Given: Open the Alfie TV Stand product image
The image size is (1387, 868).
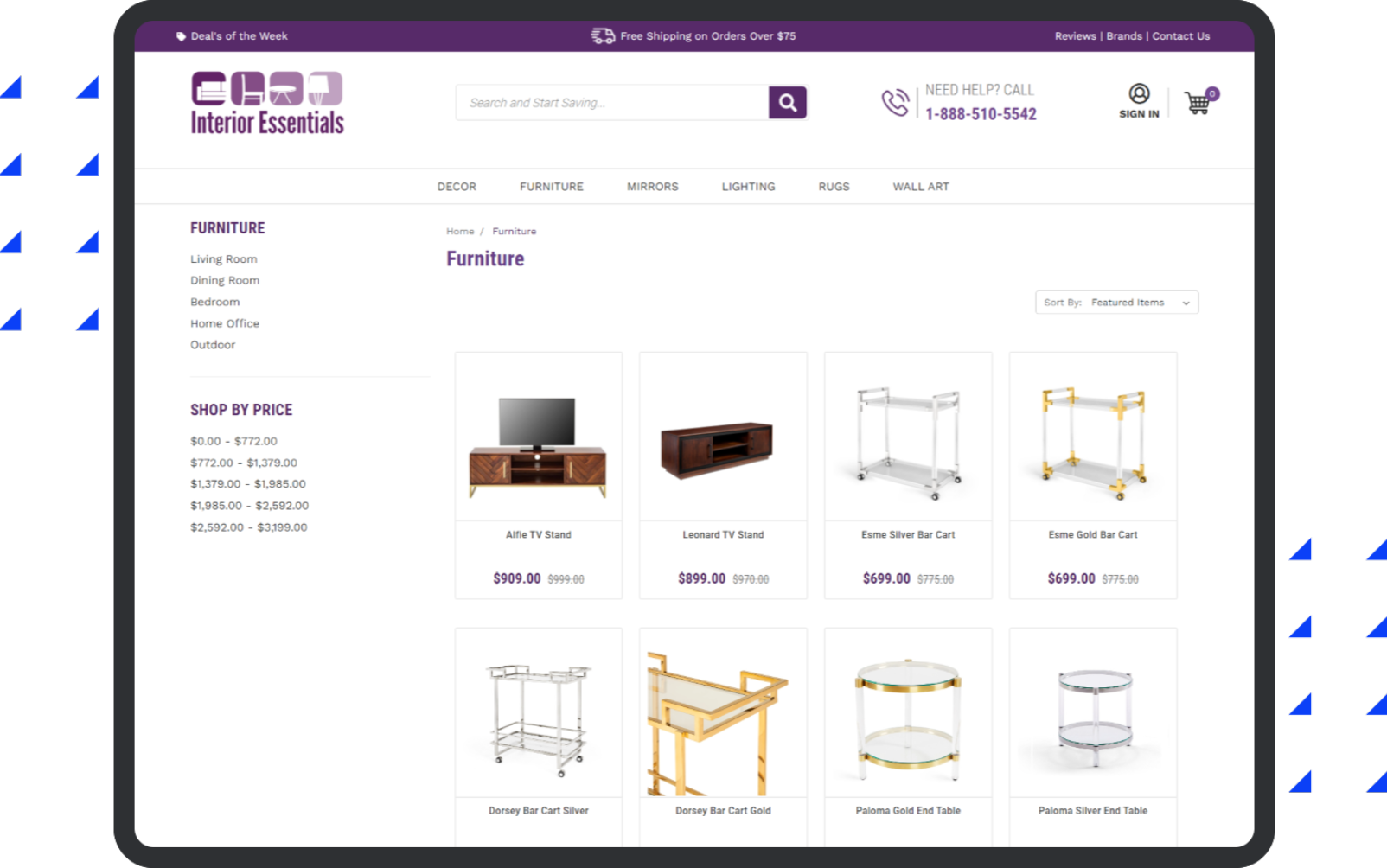Looking at the screenshot, I should (x=538, y=437).
